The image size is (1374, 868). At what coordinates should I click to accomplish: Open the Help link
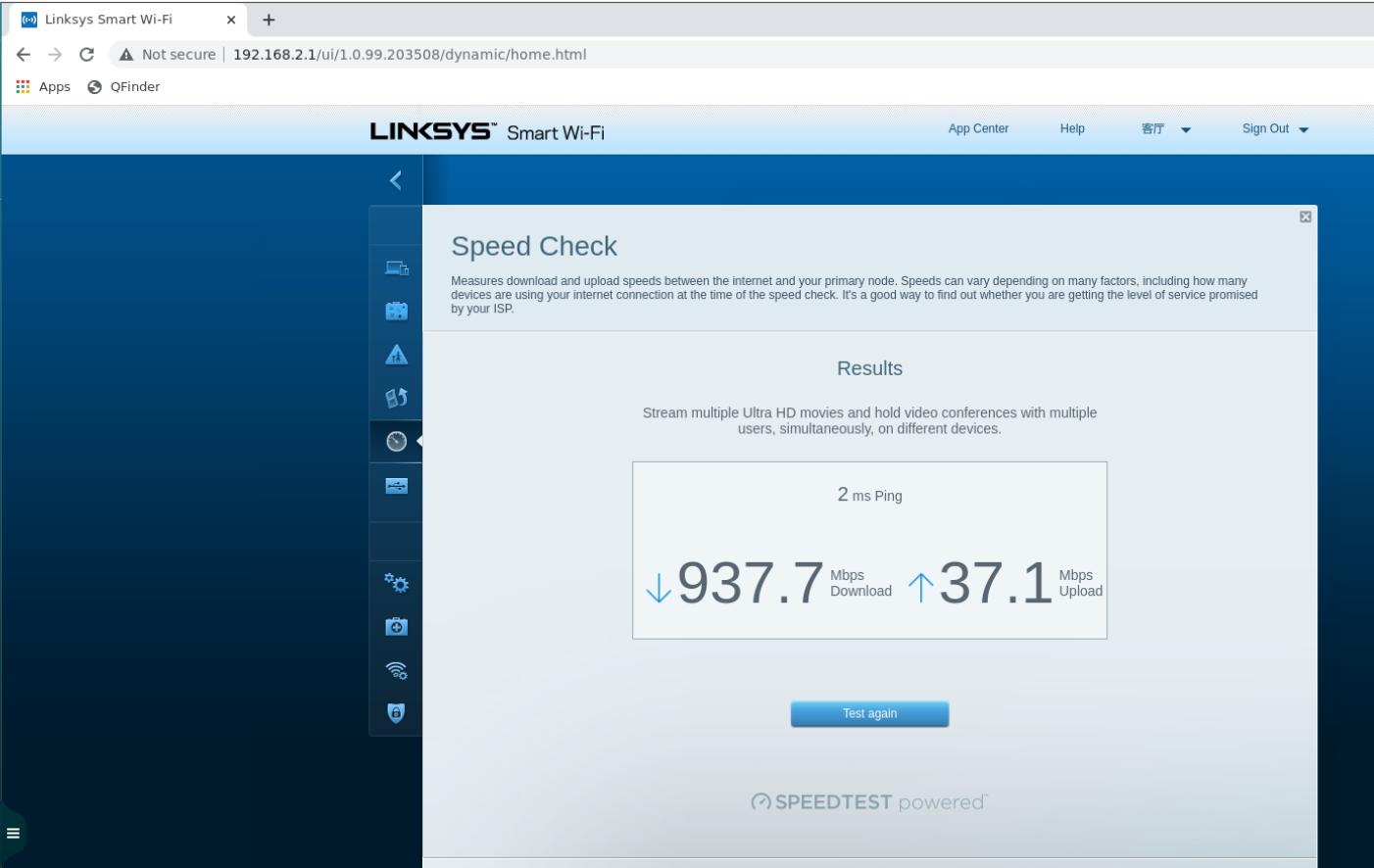click(x=1072, y=128)
